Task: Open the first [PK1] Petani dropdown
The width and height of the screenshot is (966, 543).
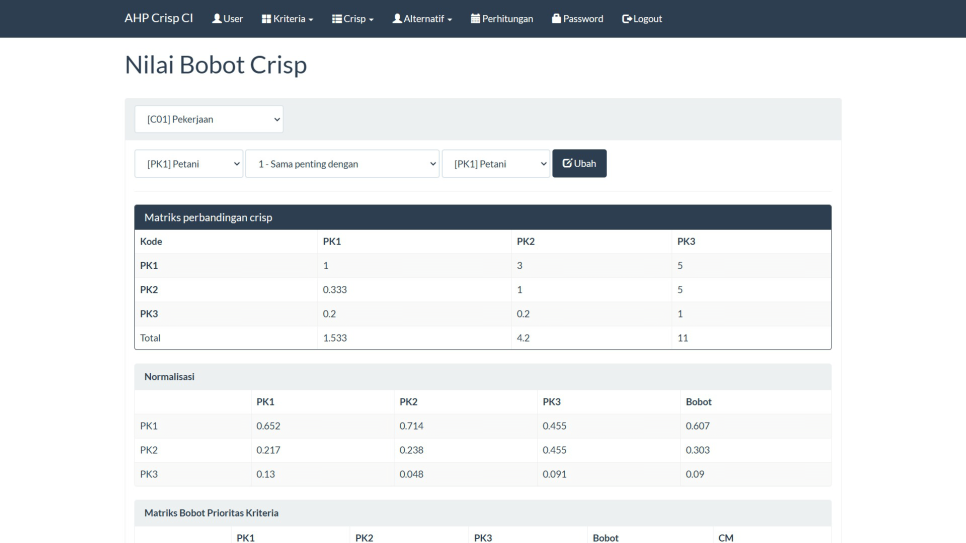Action: (x=189, y=164)
